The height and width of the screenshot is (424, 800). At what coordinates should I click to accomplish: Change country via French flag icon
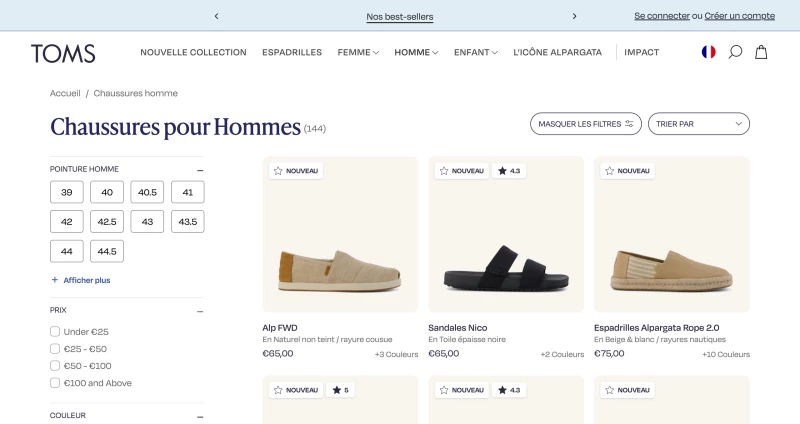coord(709,52)
